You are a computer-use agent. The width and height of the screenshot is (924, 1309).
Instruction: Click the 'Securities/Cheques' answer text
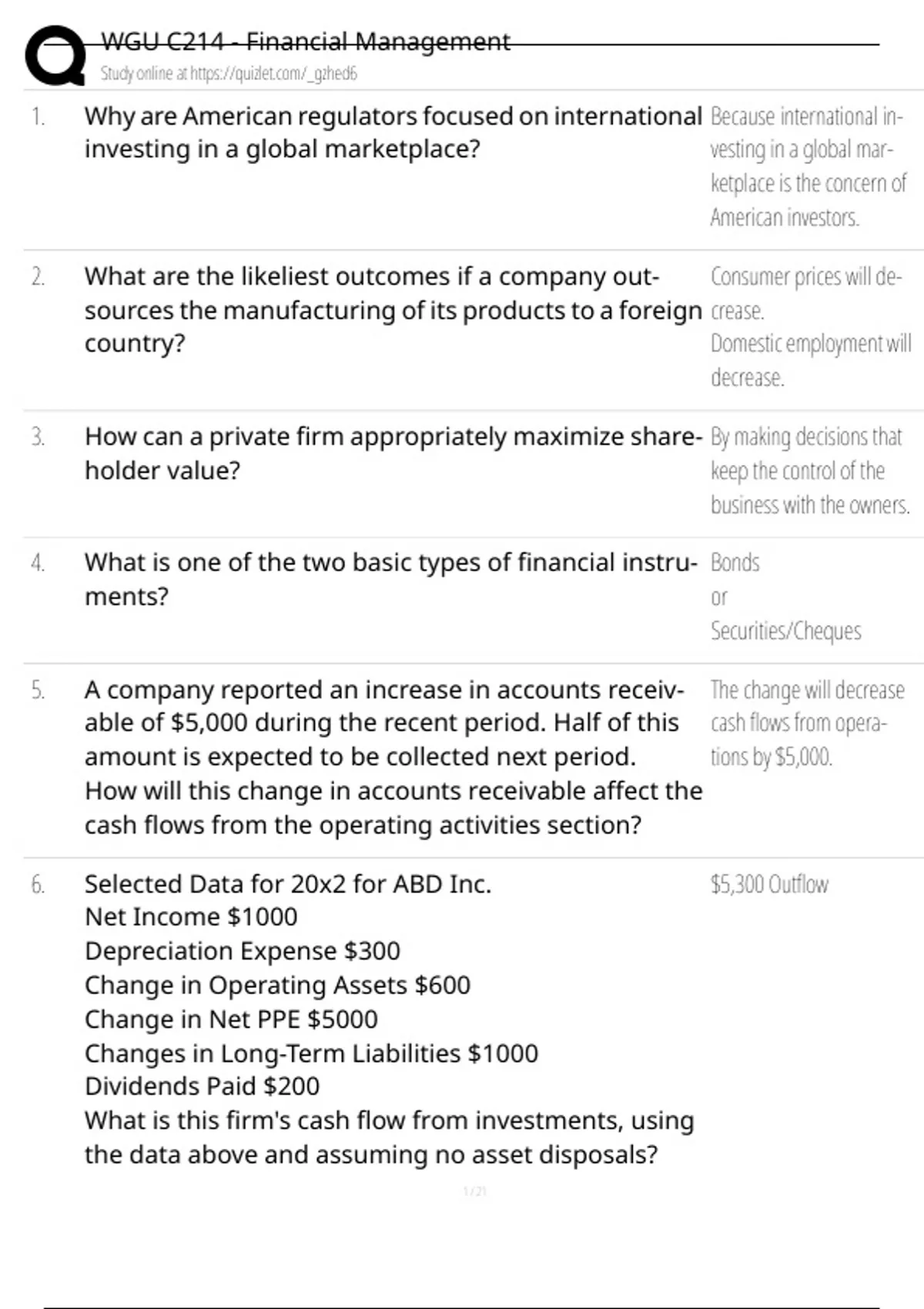[x=785, y=631]
